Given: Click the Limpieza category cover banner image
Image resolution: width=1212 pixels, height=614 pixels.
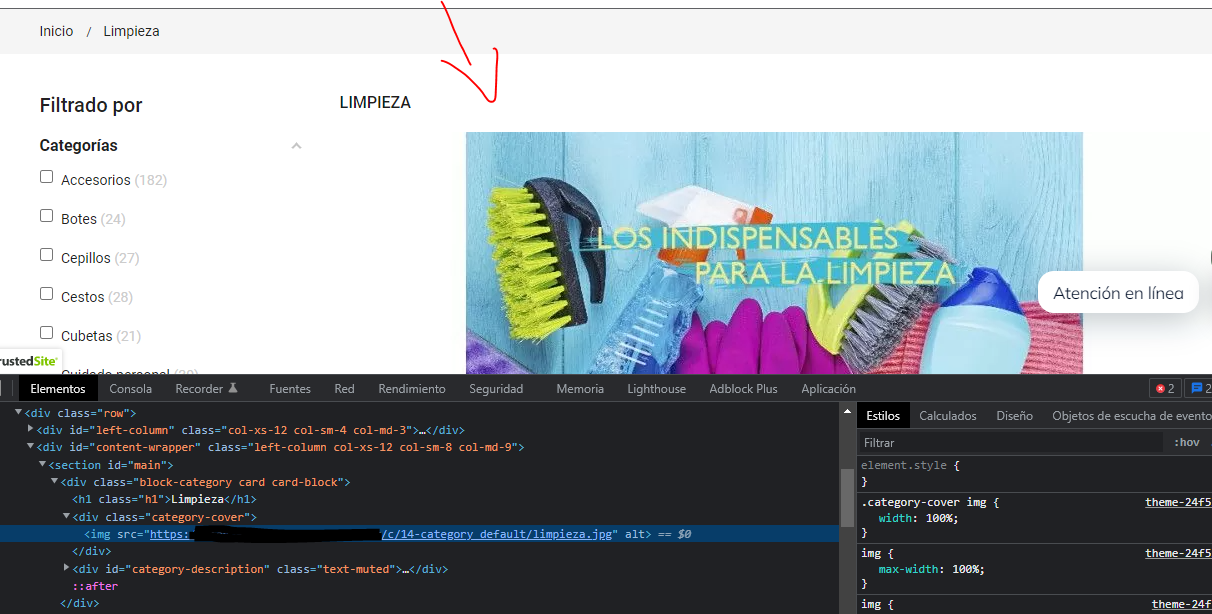Looking at the screenshot, I should tap(774, 253).
